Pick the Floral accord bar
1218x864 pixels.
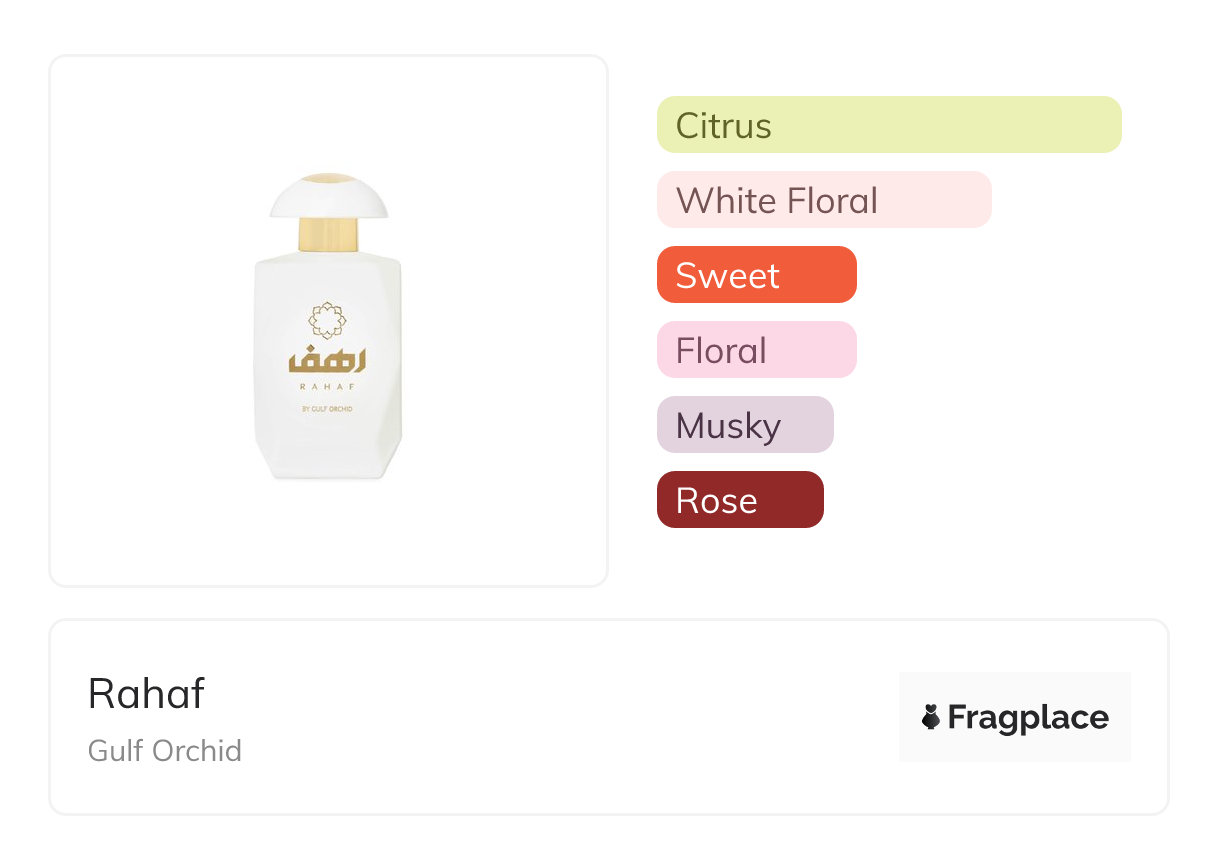click(756, 350)
